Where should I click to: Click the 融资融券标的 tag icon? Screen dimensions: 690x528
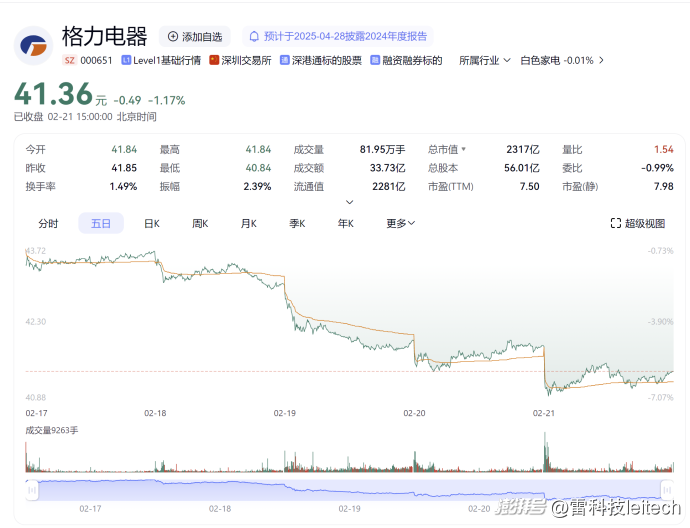374,60
